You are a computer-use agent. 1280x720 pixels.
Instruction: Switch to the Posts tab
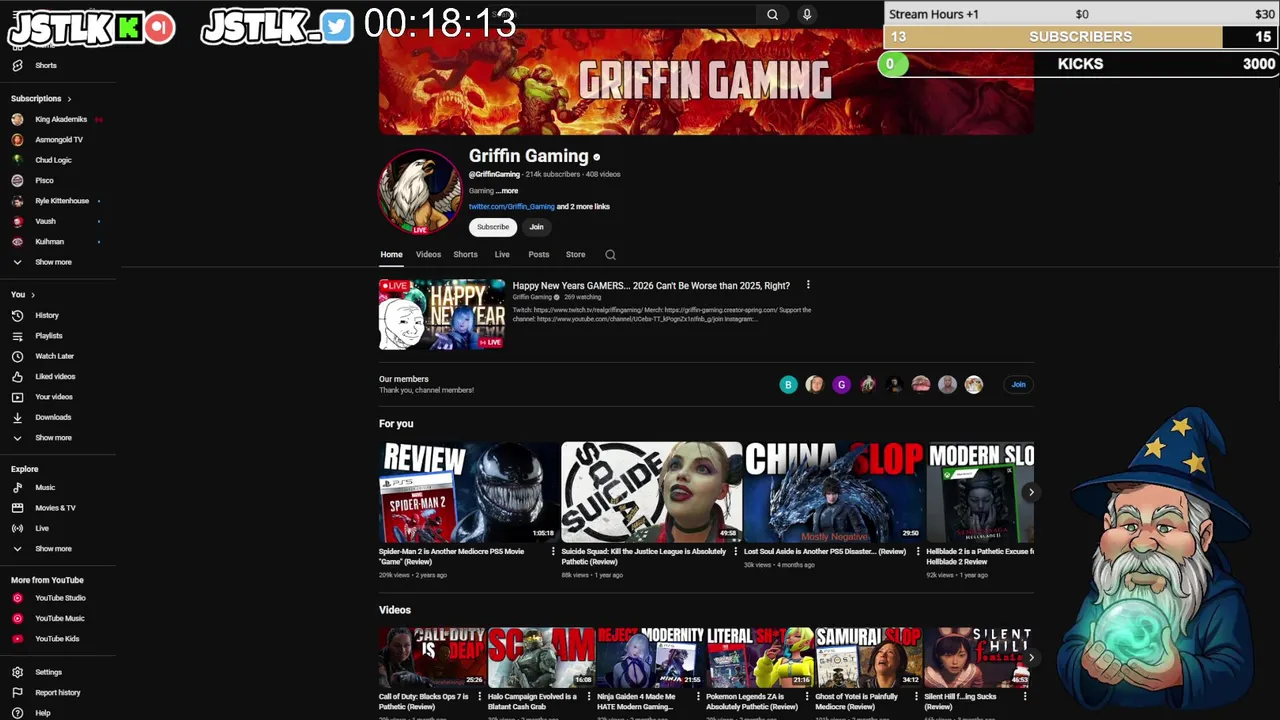(x=539, y=254)
